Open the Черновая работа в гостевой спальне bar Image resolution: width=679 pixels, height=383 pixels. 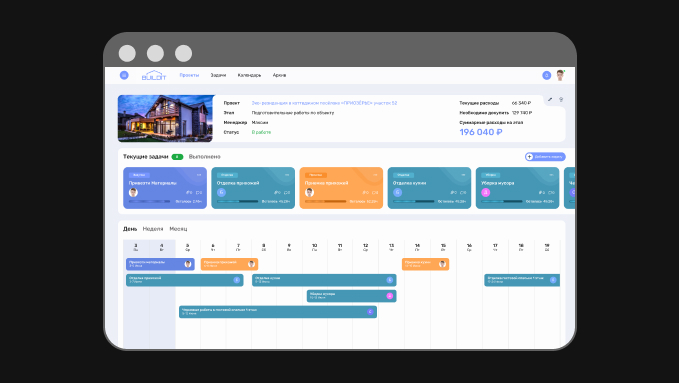point(278,312)
